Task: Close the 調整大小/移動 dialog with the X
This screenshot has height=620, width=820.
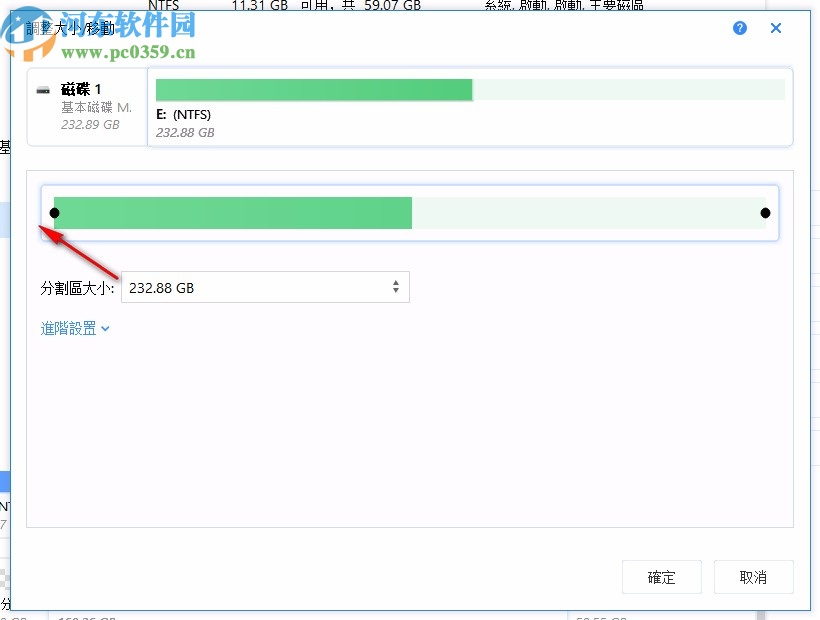Action: tap(776, 28)
